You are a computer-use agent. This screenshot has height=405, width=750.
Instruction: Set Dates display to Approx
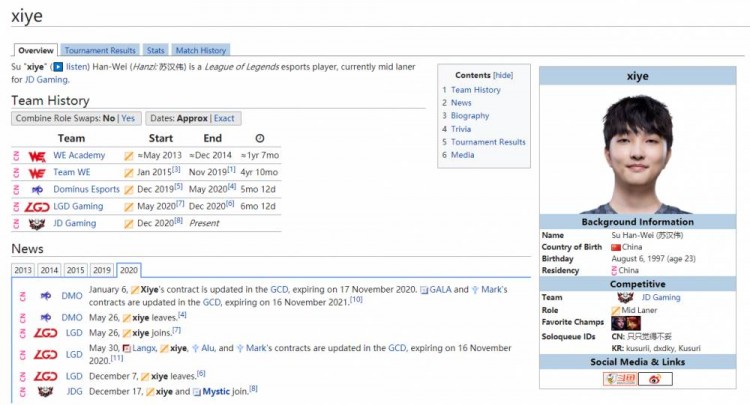[x=193, y=118]
